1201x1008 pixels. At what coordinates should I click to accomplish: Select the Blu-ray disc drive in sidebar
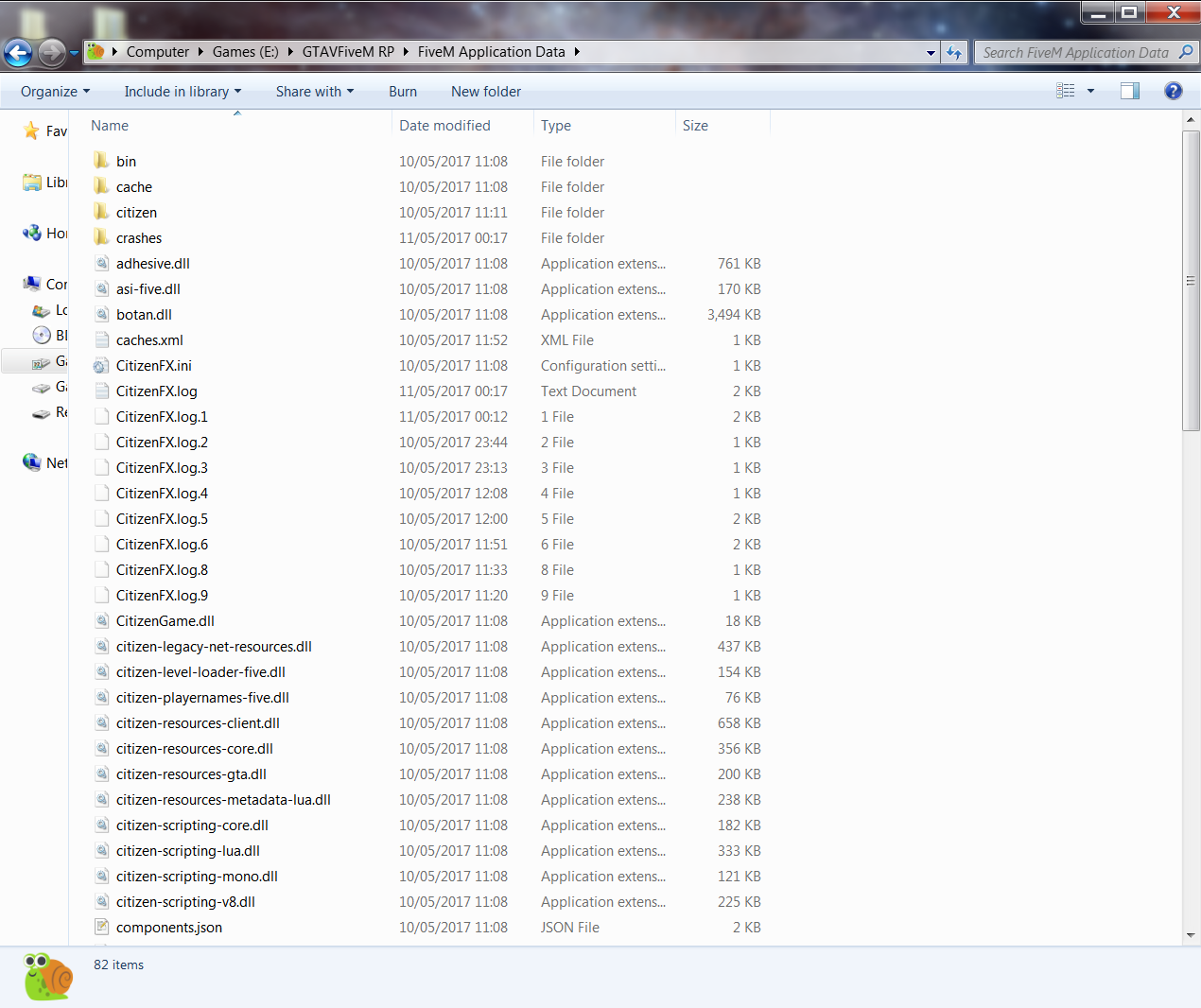(x=42, y=335)
